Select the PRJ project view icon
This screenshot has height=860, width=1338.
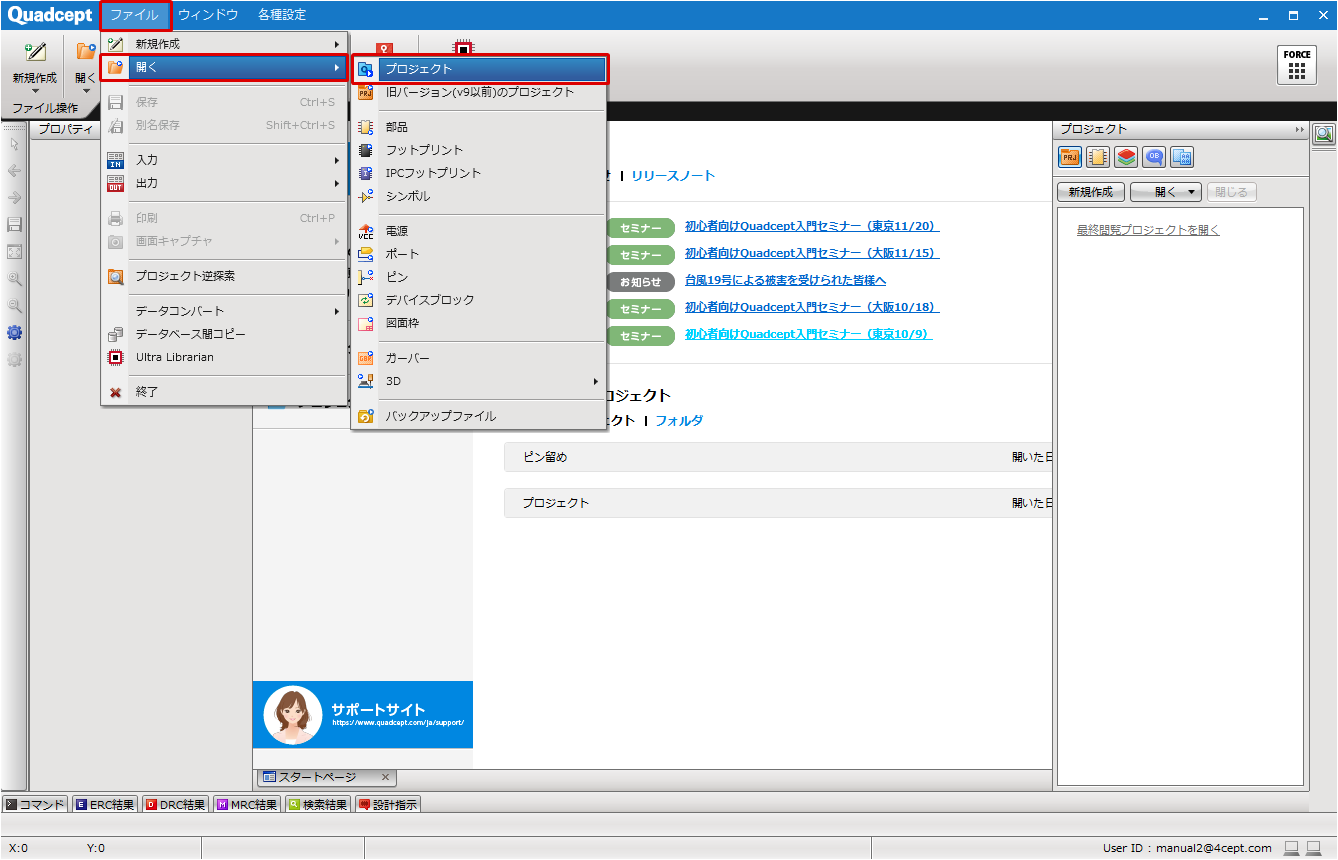tap(1070, 157)
